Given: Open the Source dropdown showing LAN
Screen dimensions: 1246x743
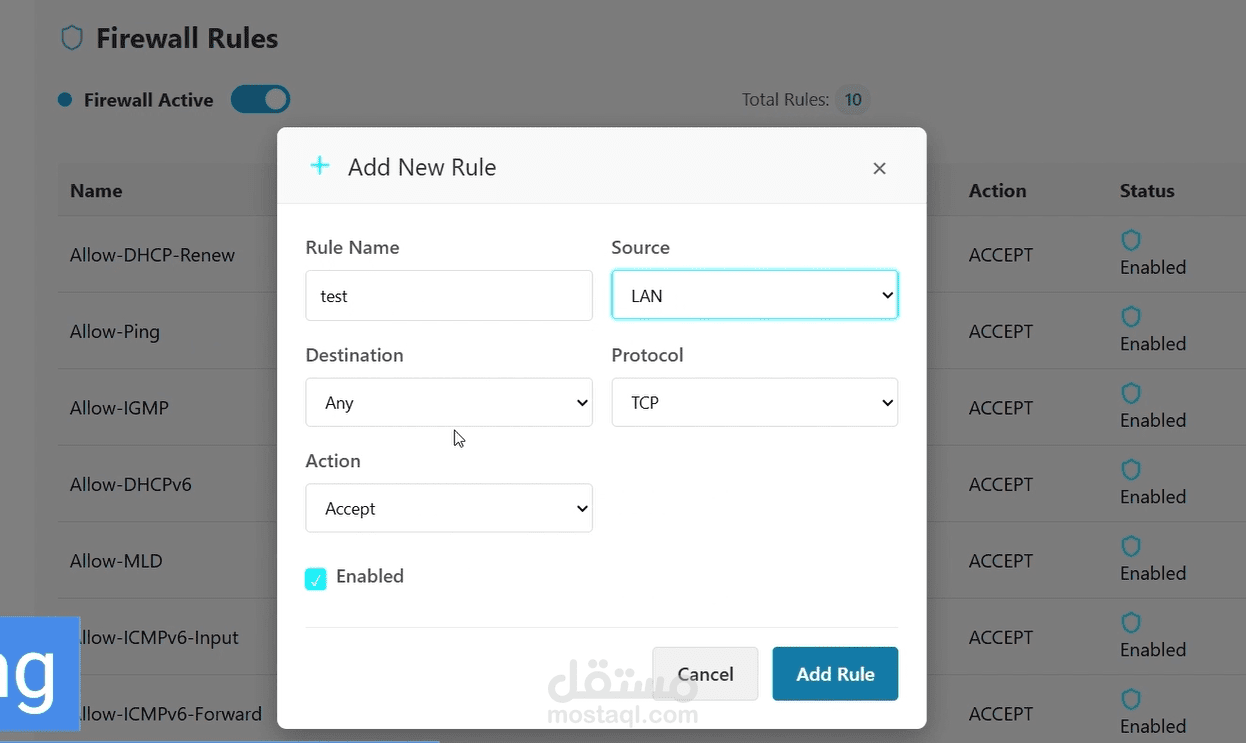Looking at the screenshot, I should click(754, 295).
